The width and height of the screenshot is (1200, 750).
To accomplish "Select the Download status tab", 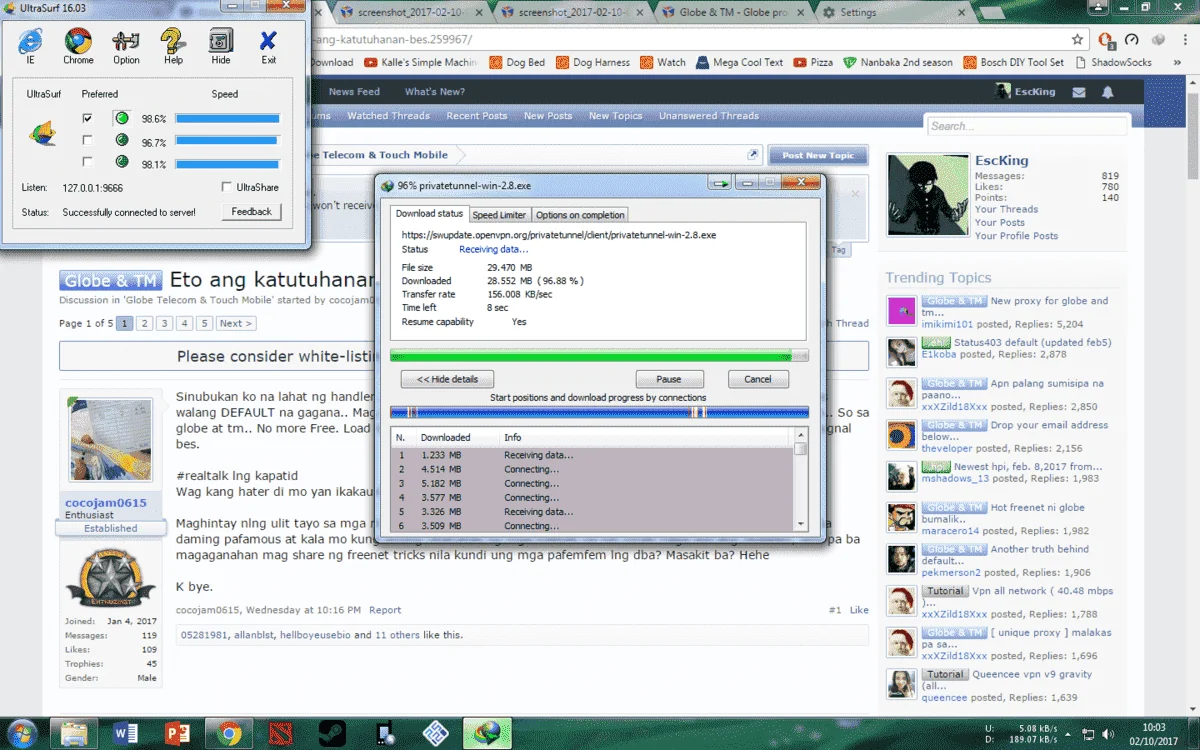I will [x=429, y=214].
